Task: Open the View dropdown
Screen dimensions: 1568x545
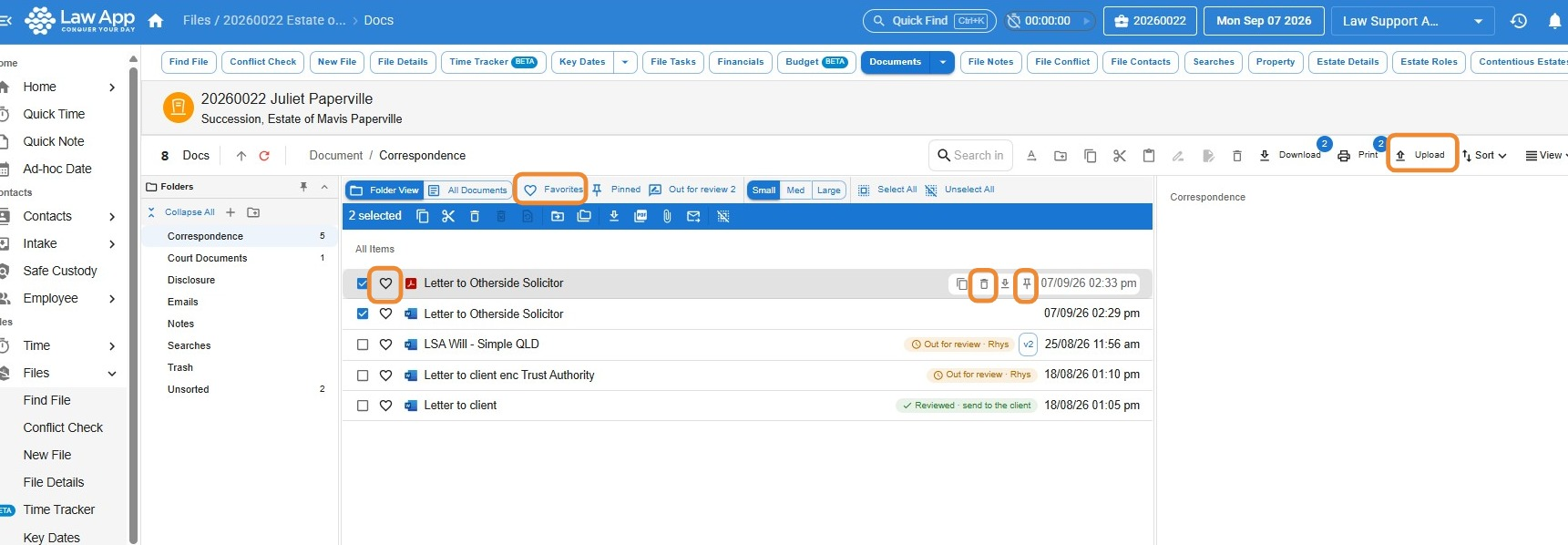Action: click(1546, 156)
